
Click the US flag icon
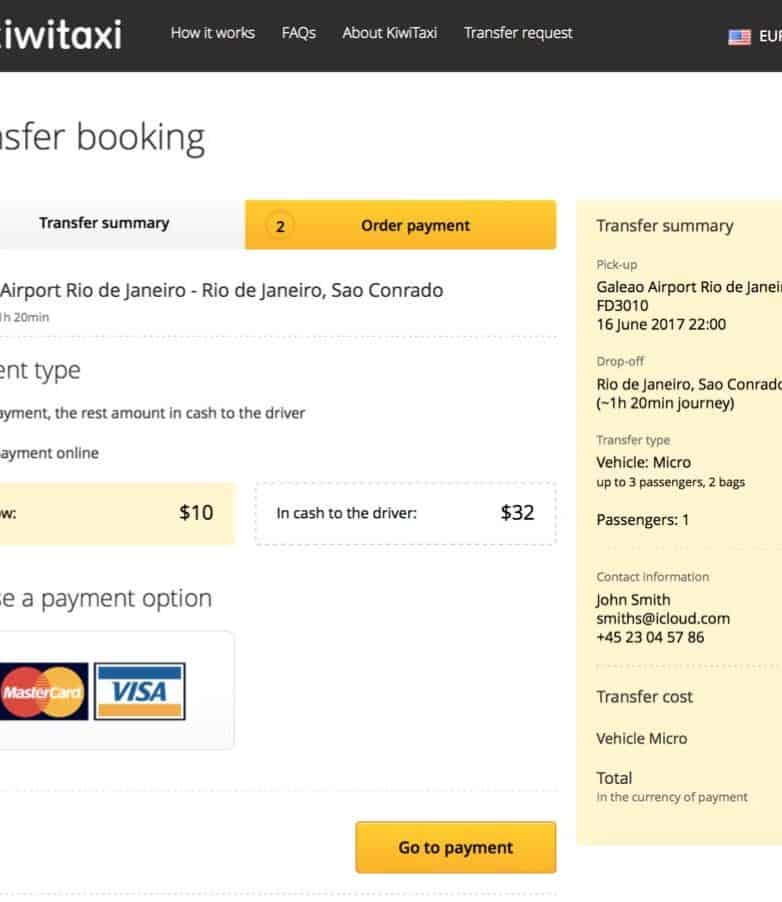click(739, 37)
